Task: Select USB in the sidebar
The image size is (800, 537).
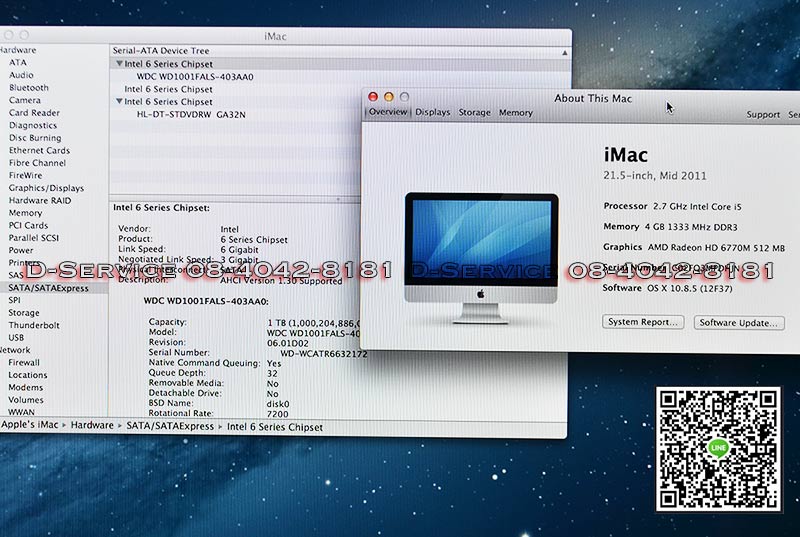Action: coord(16,338)
